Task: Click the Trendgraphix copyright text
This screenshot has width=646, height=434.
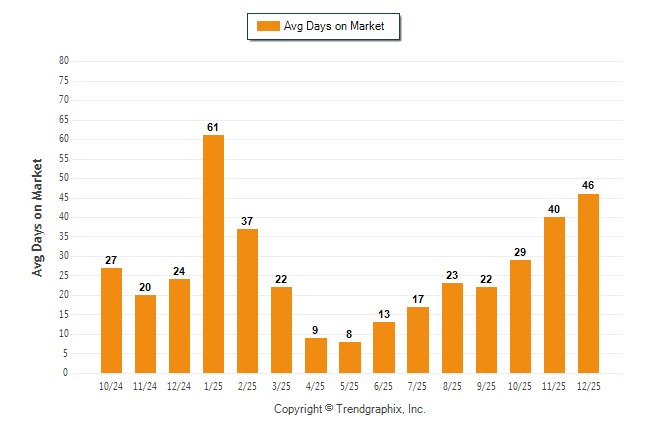Action: pyautogui.click(x=350, y=409)
